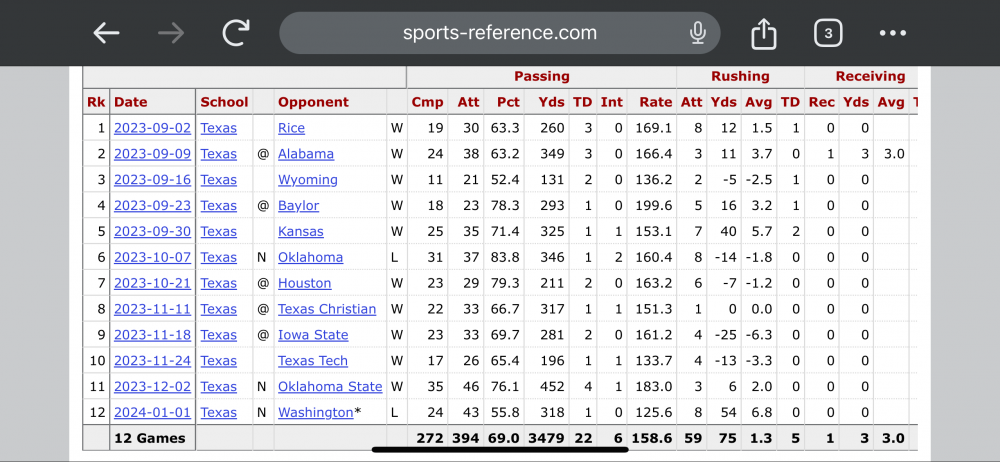This screenshot has height=462, width=1000.
Task: Tap the browser forward arrow
Action: coord(171,33)
